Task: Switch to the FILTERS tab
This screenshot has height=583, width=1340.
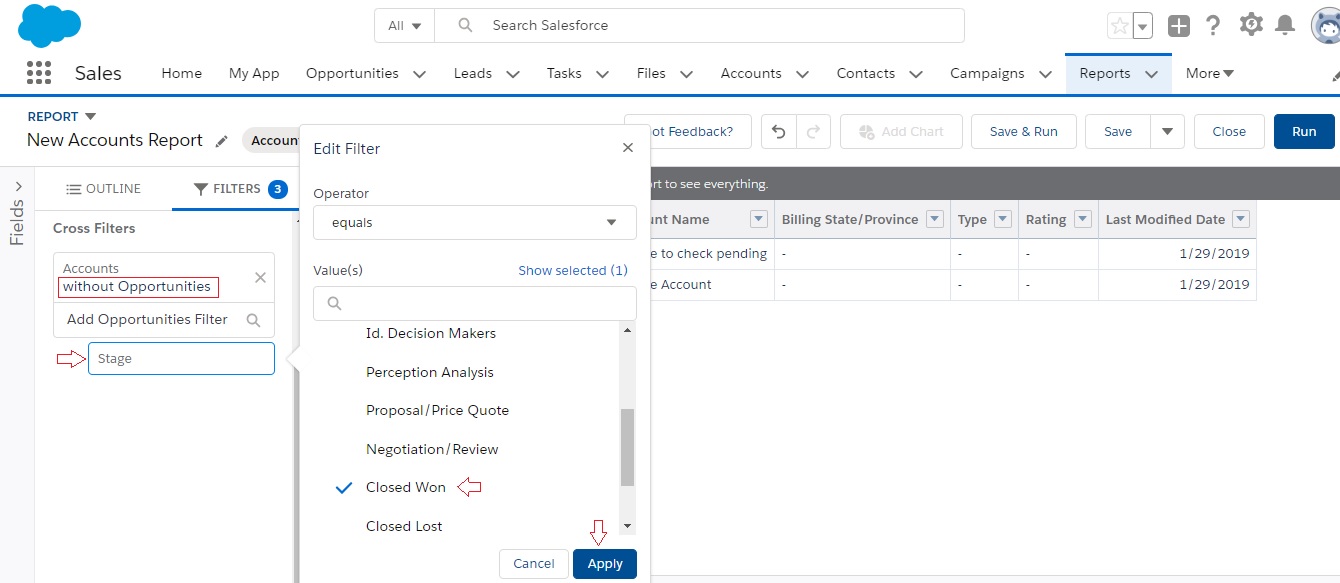Action: click(x=238, y=189)
